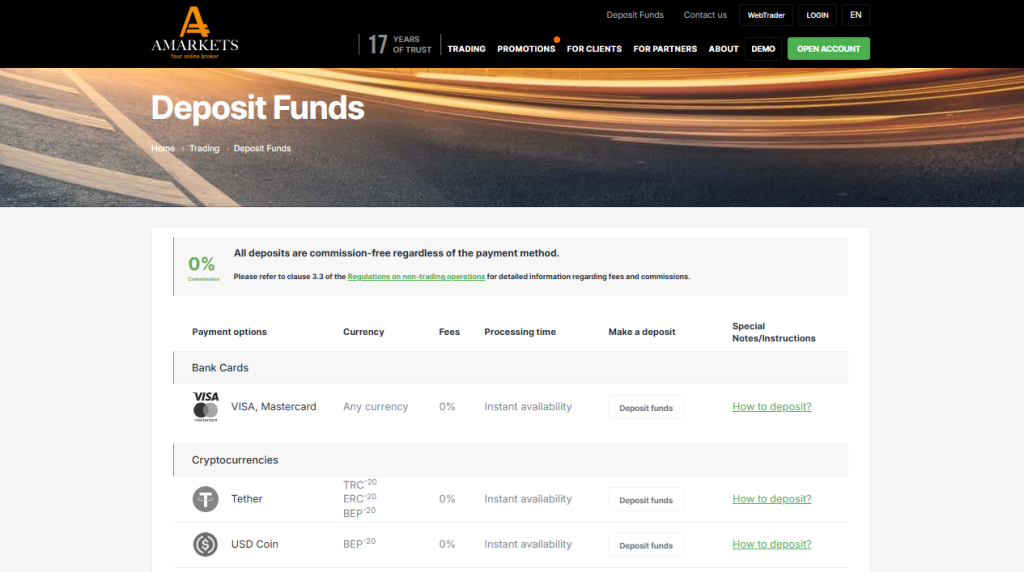1024x572 pixels.
Task: Click the Fees column header
Action: pos(449,332)
